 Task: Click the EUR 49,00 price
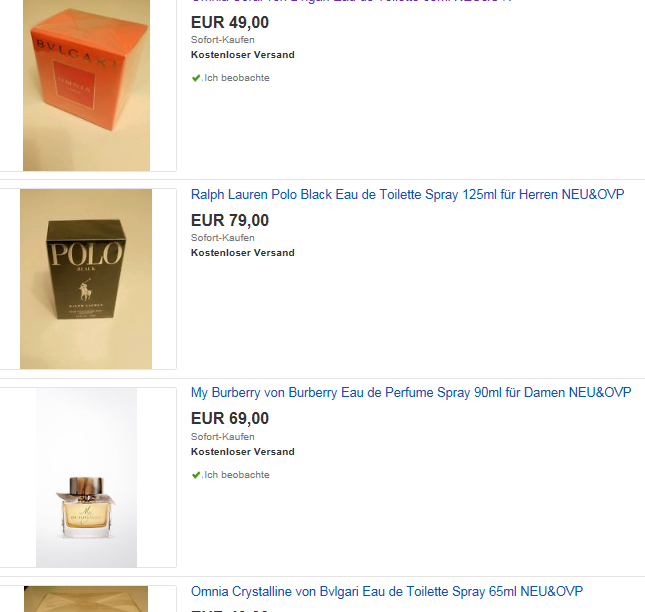point(230,22)
